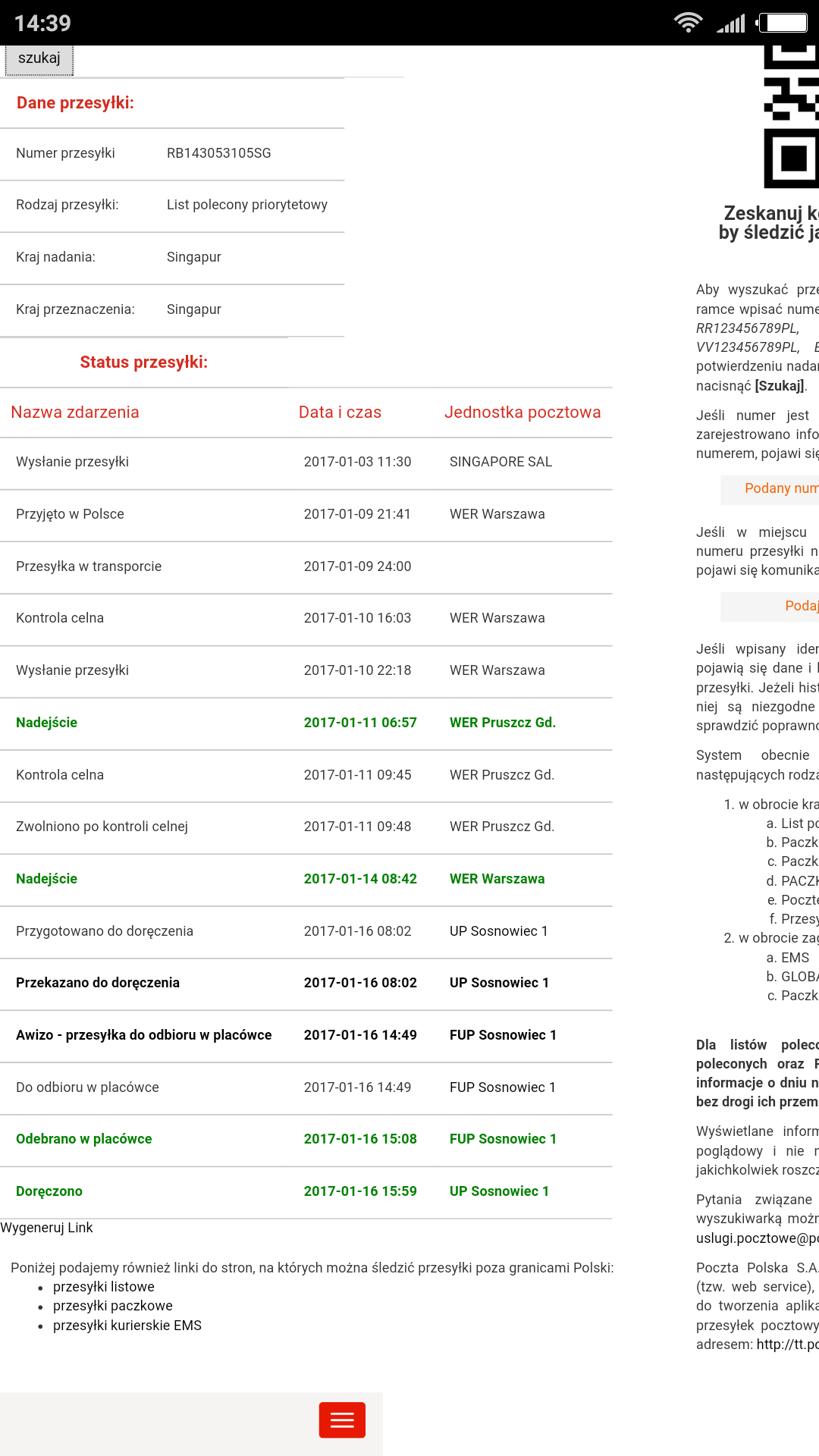Click the uslugi.pocztowe email address link
Viewport: 819px width, 1456px height.
pyautogui.click(x=757, y=1238)
